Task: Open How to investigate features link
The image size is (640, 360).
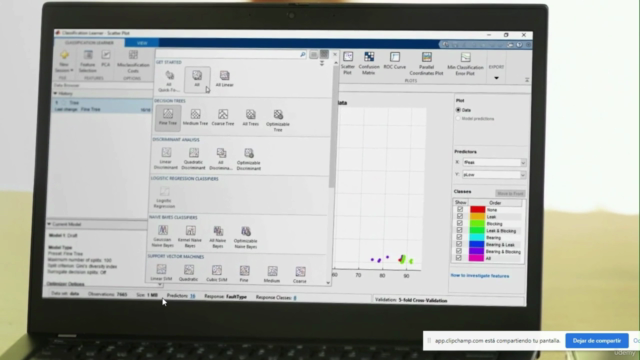Action: point(480,276)
